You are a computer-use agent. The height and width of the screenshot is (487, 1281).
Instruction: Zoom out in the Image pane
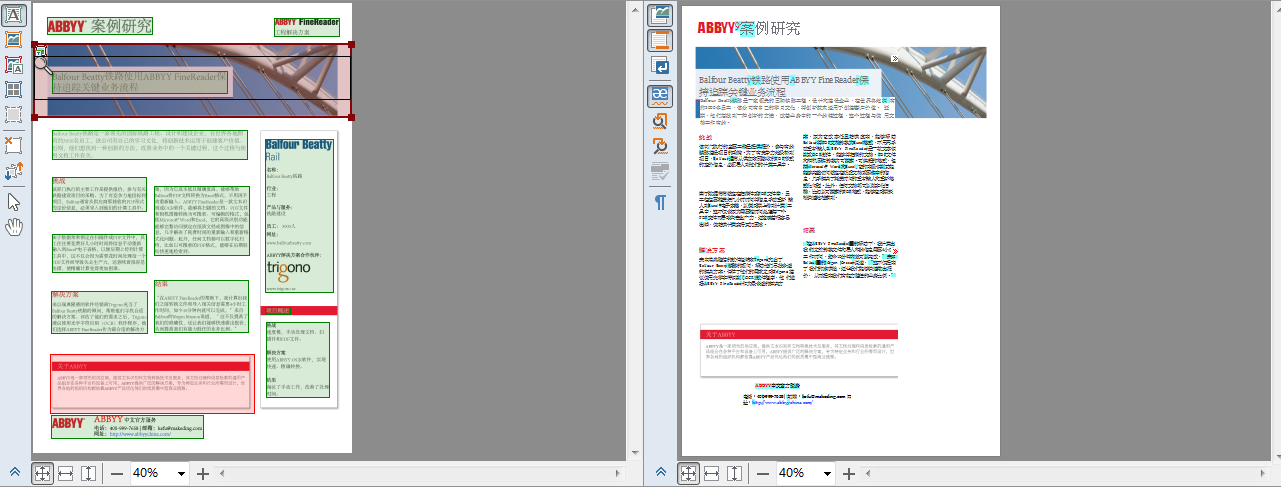(x=117, y=473)
